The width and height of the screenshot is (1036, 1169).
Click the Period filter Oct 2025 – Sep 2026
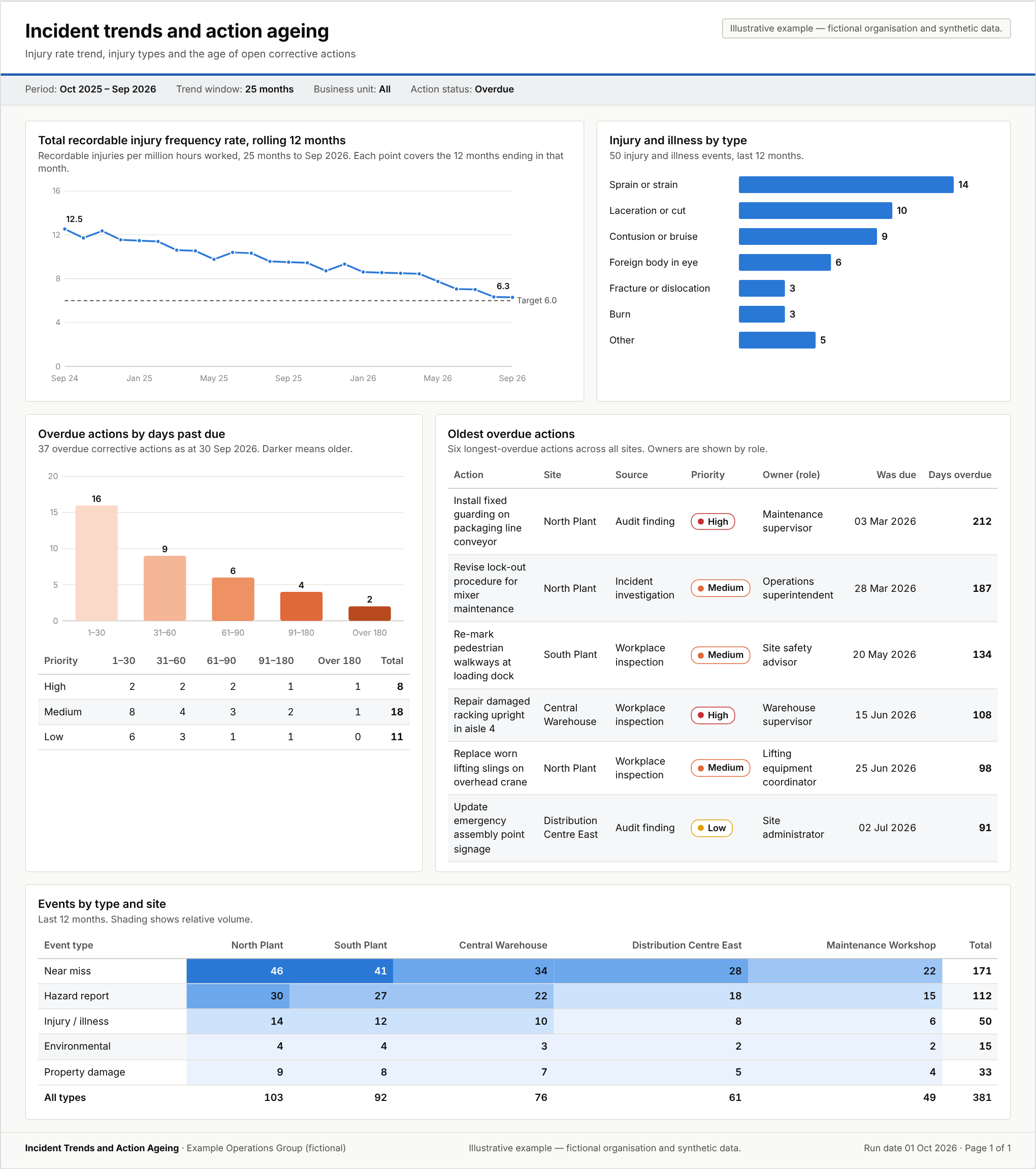coord(90,89)
